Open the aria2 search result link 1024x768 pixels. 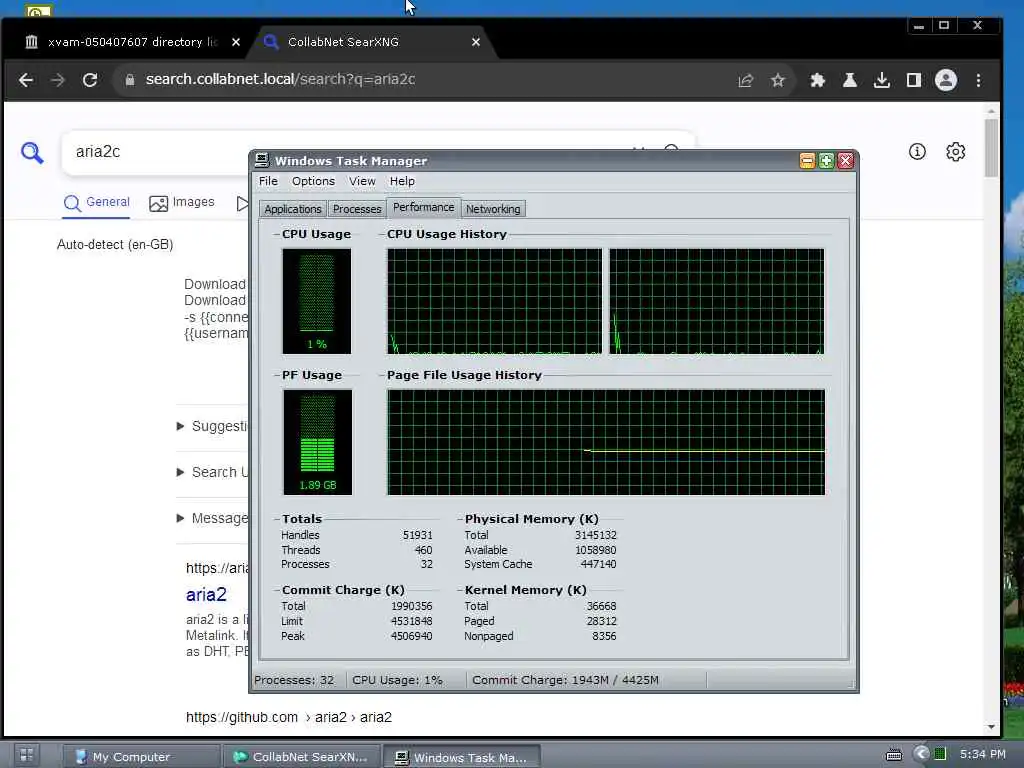[206, 594]
